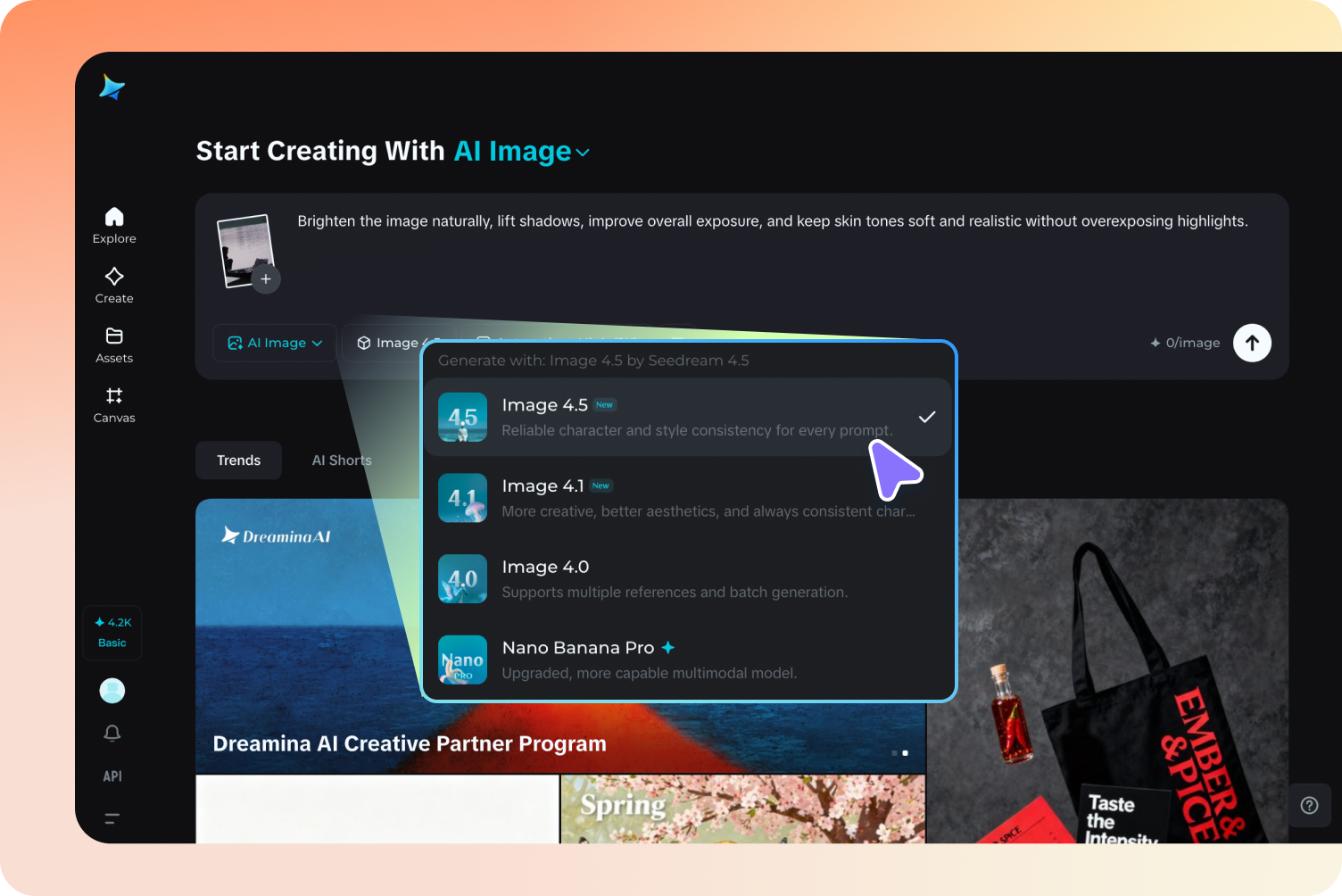Expand the AI Image heading dropdown
The image size is (1342, 896).
tap(522, 152)
